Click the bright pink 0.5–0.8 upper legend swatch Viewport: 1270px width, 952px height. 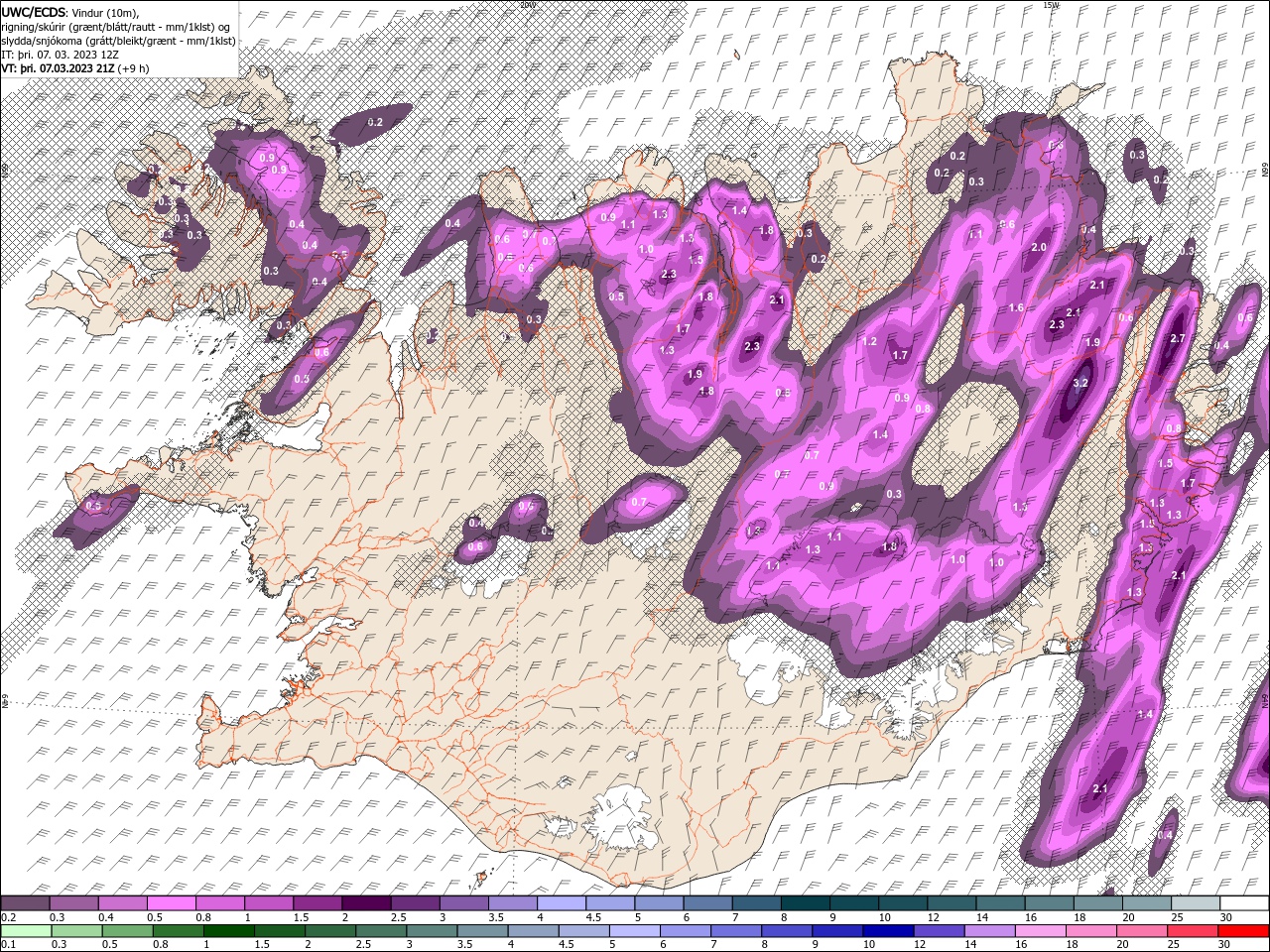pos(172,903)
